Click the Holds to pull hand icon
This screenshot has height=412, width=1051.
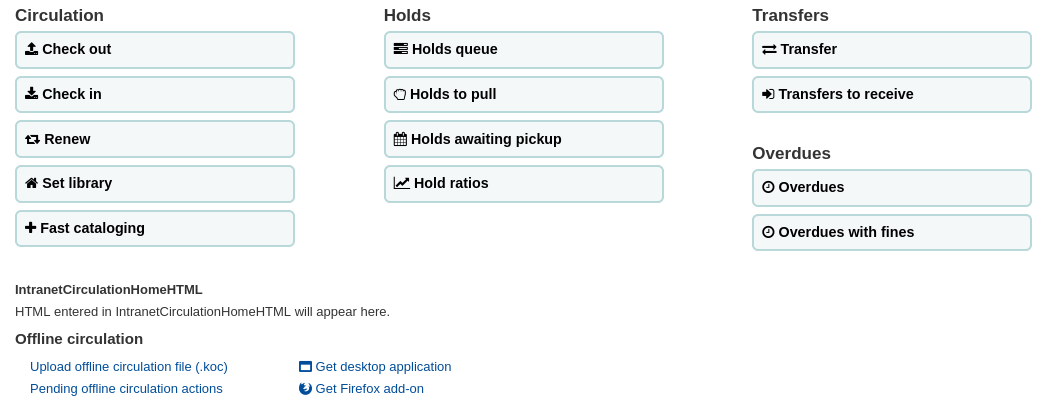pyautogui.click(x=400, y=94)
